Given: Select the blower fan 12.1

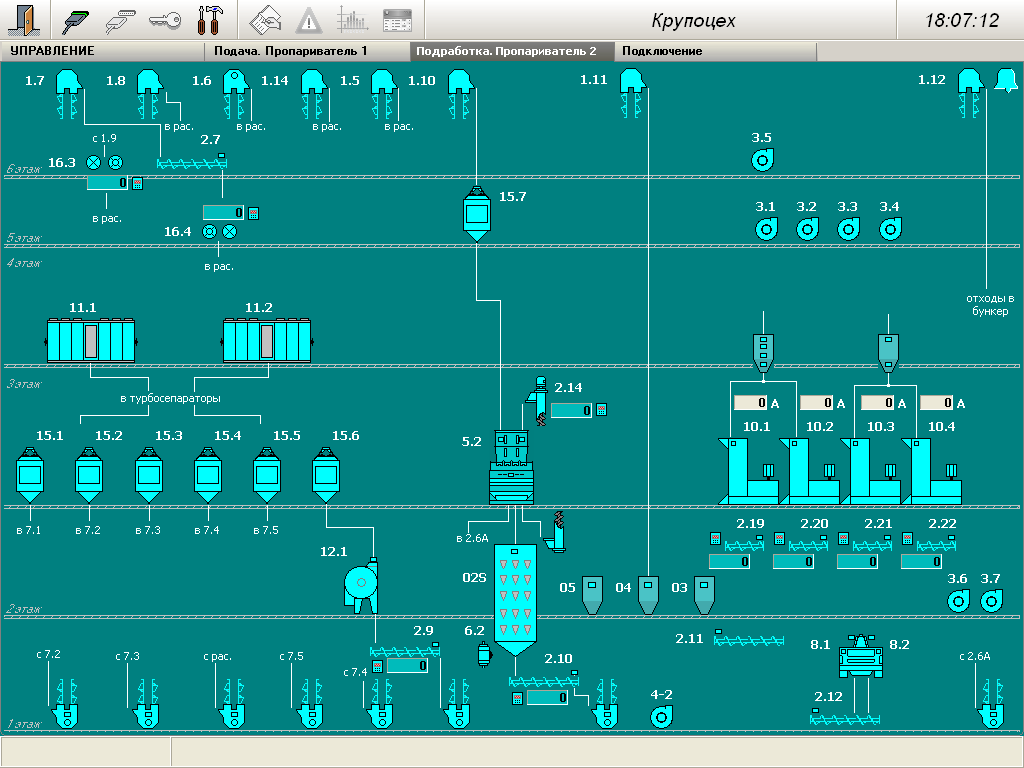Looking at the screenshot, I should (x=360, y=585).
